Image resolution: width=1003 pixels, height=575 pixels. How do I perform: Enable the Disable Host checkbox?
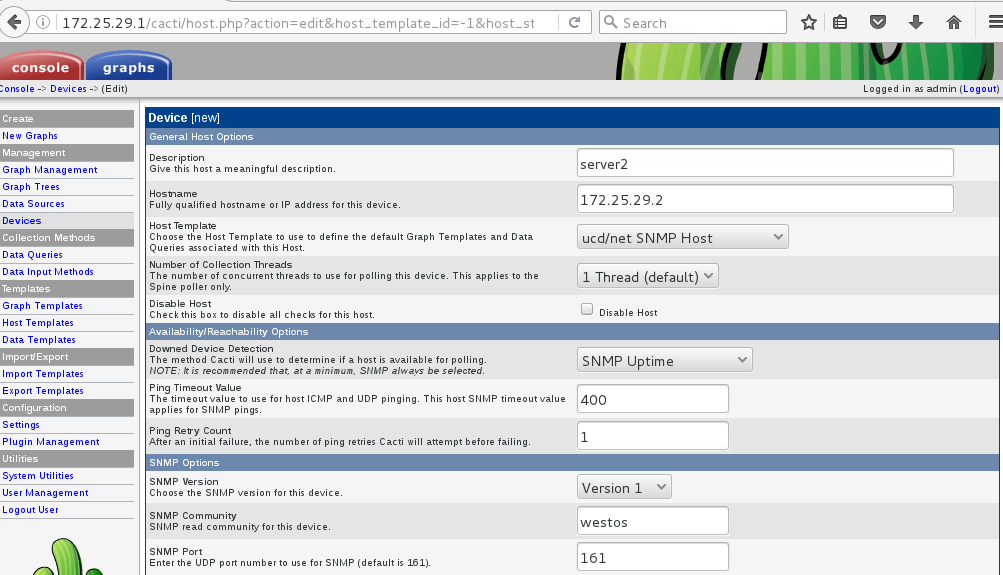click(x=587, y=310)
